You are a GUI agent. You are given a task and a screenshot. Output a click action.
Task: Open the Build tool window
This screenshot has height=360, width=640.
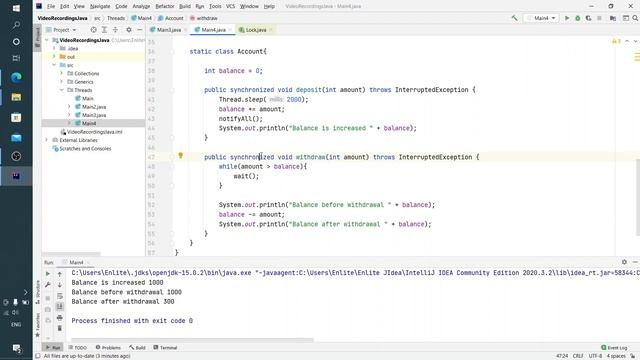(138, 347)
